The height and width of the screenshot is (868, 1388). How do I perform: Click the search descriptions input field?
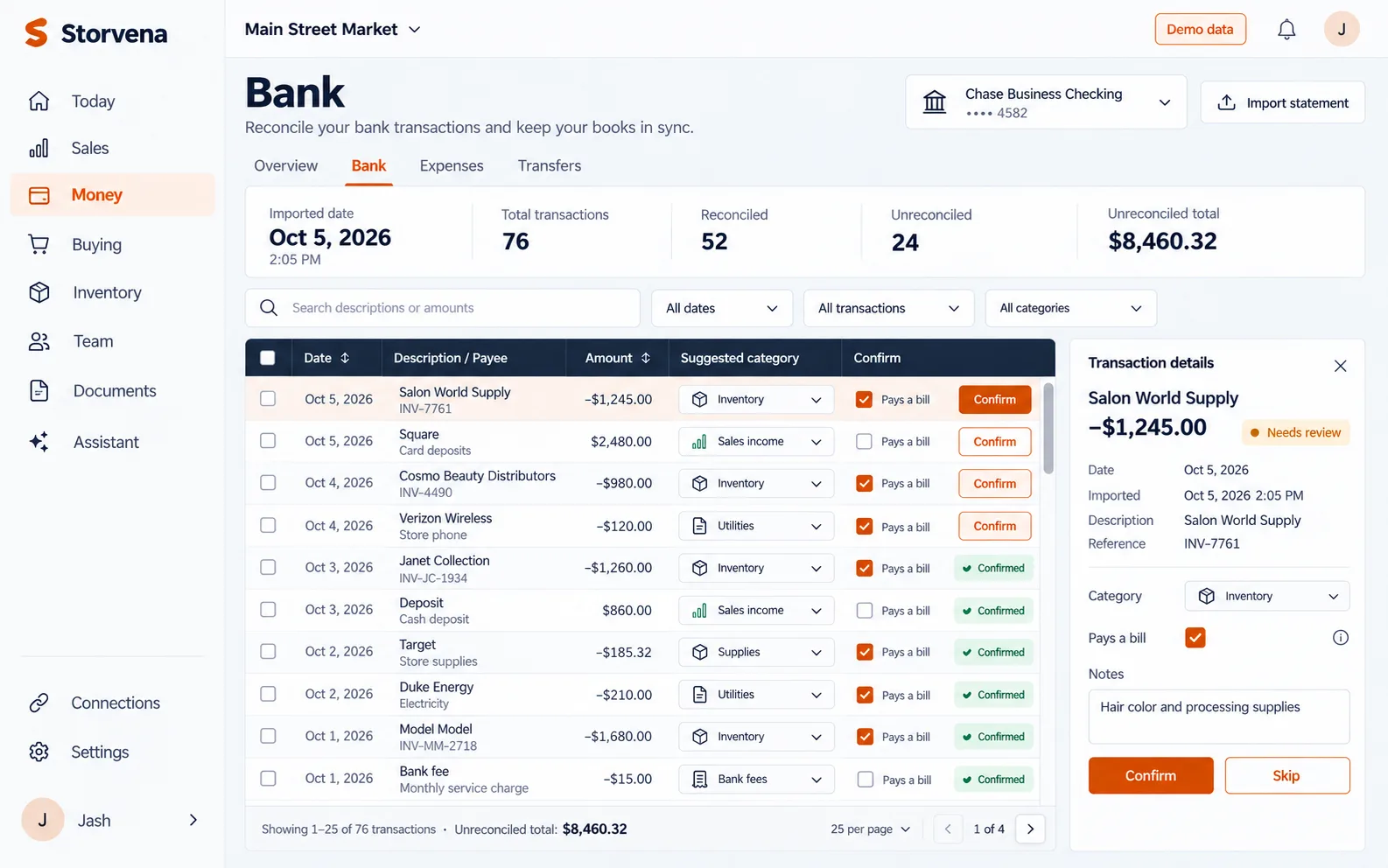tap(443, 308)
